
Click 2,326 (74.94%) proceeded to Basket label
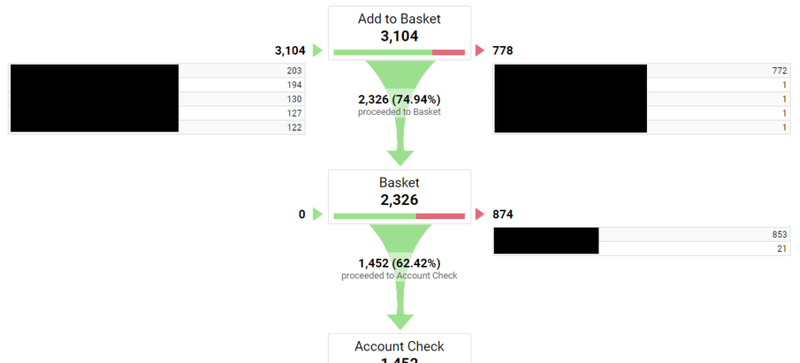[399, 105]
